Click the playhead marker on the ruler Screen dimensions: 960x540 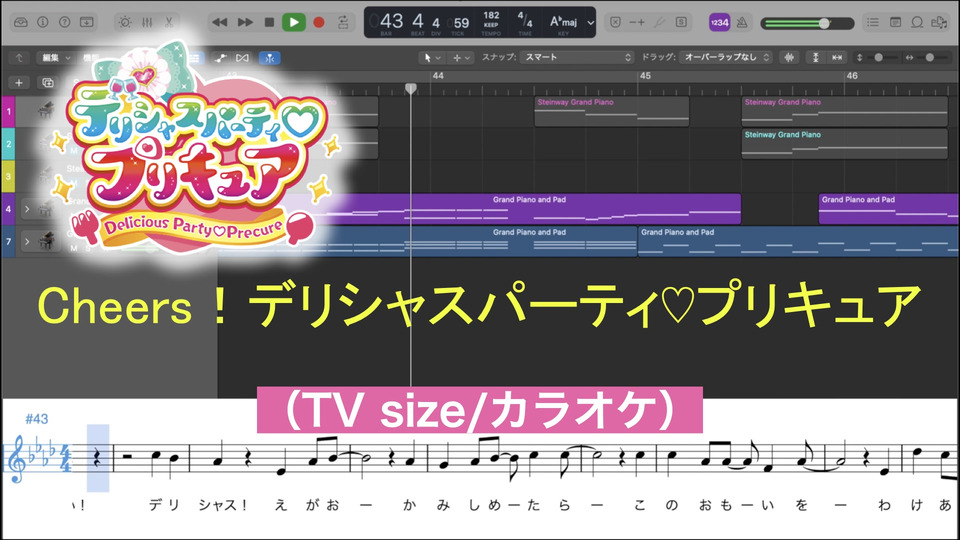pos(411,89)
